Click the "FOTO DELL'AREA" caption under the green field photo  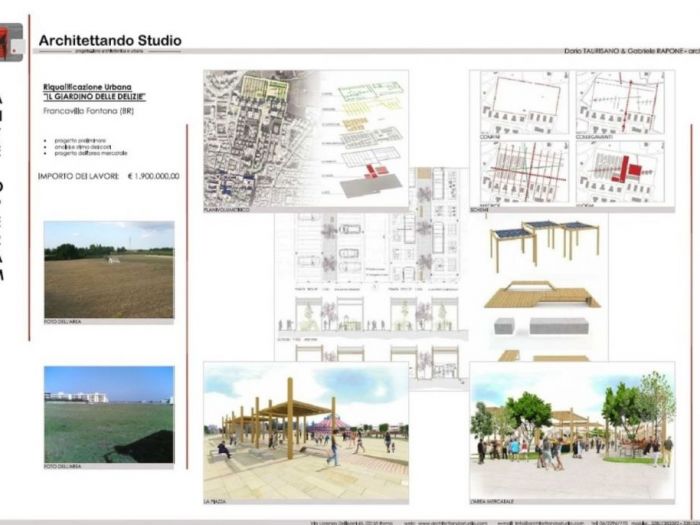[62, 467]
